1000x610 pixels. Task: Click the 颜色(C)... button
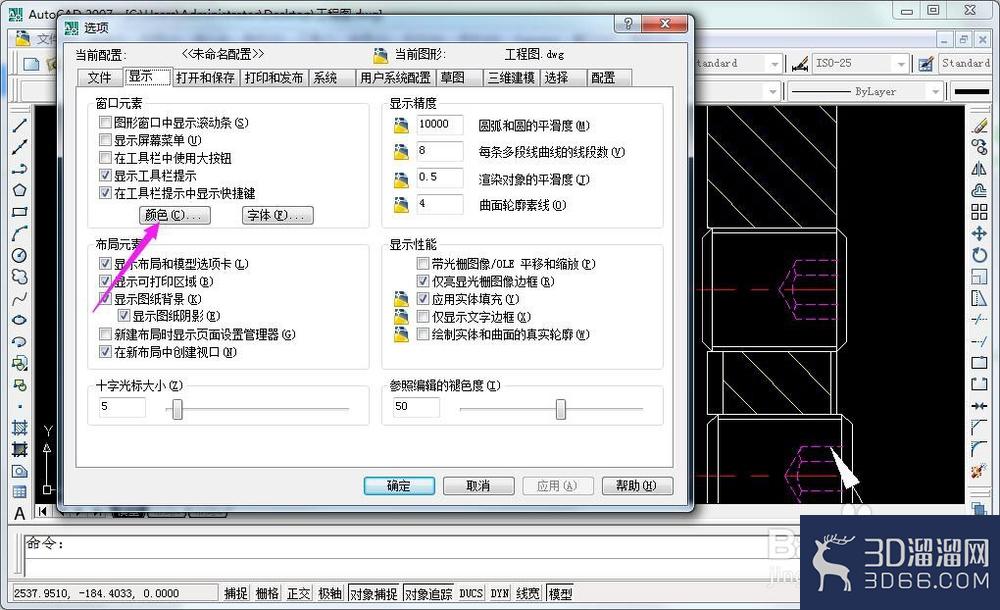pyautogui.click(x=175, y=216)
